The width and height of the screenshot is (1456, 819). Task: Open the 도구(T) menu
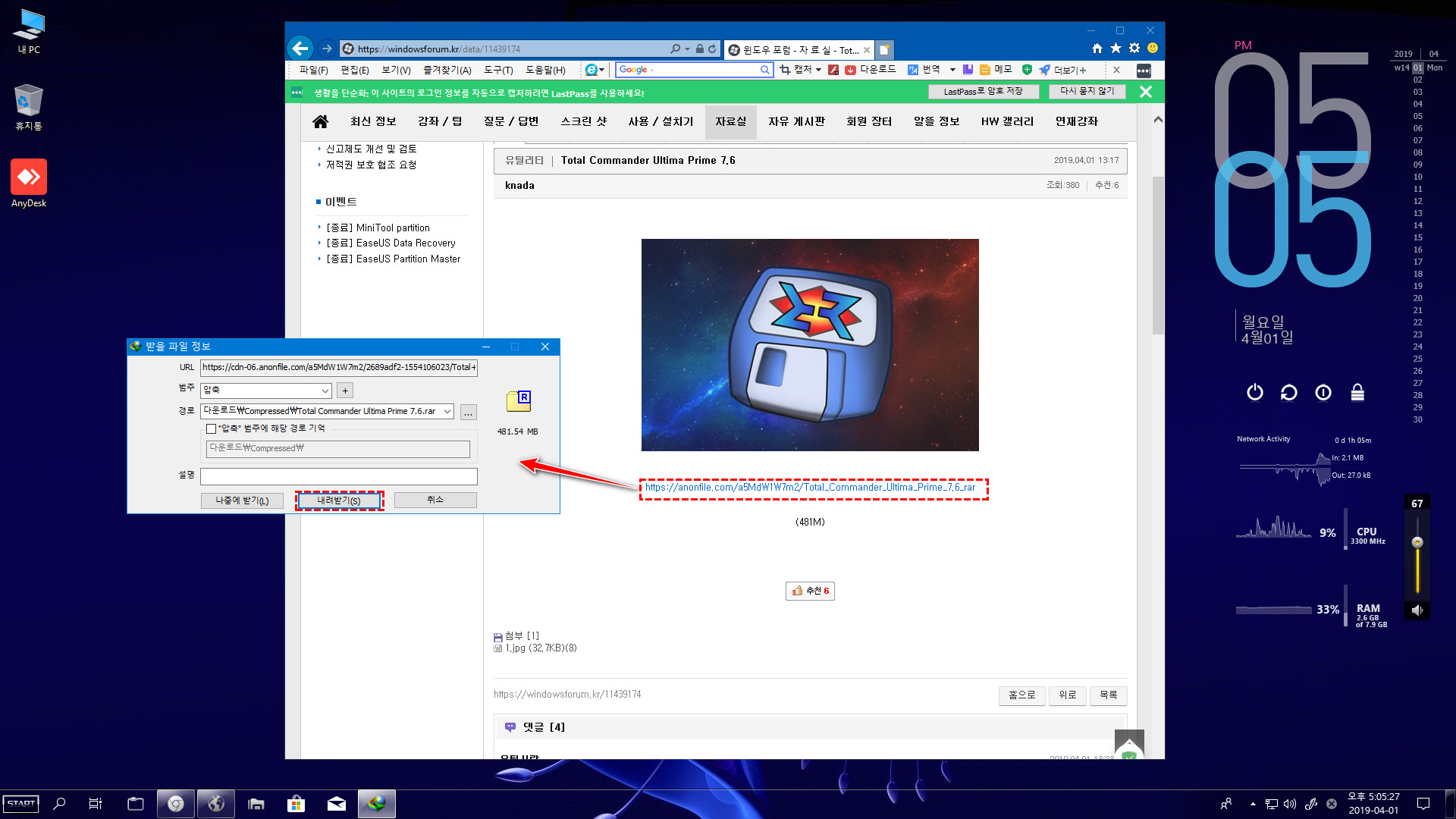click(x=498, y=70)
